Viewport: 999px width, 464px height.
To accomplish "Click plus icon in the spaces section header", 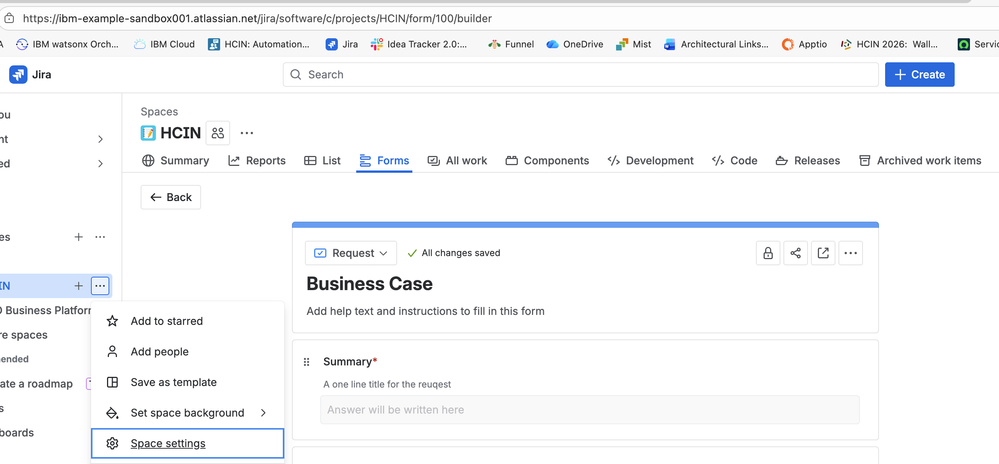I will tap(78, 237).
